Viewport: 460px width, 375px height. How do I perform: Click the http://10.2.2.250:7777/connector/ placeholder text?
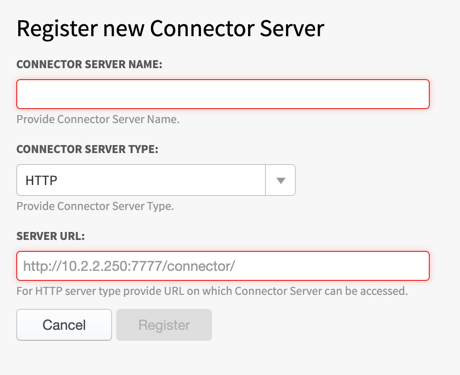pyautogui.click(x=129, y=266)
